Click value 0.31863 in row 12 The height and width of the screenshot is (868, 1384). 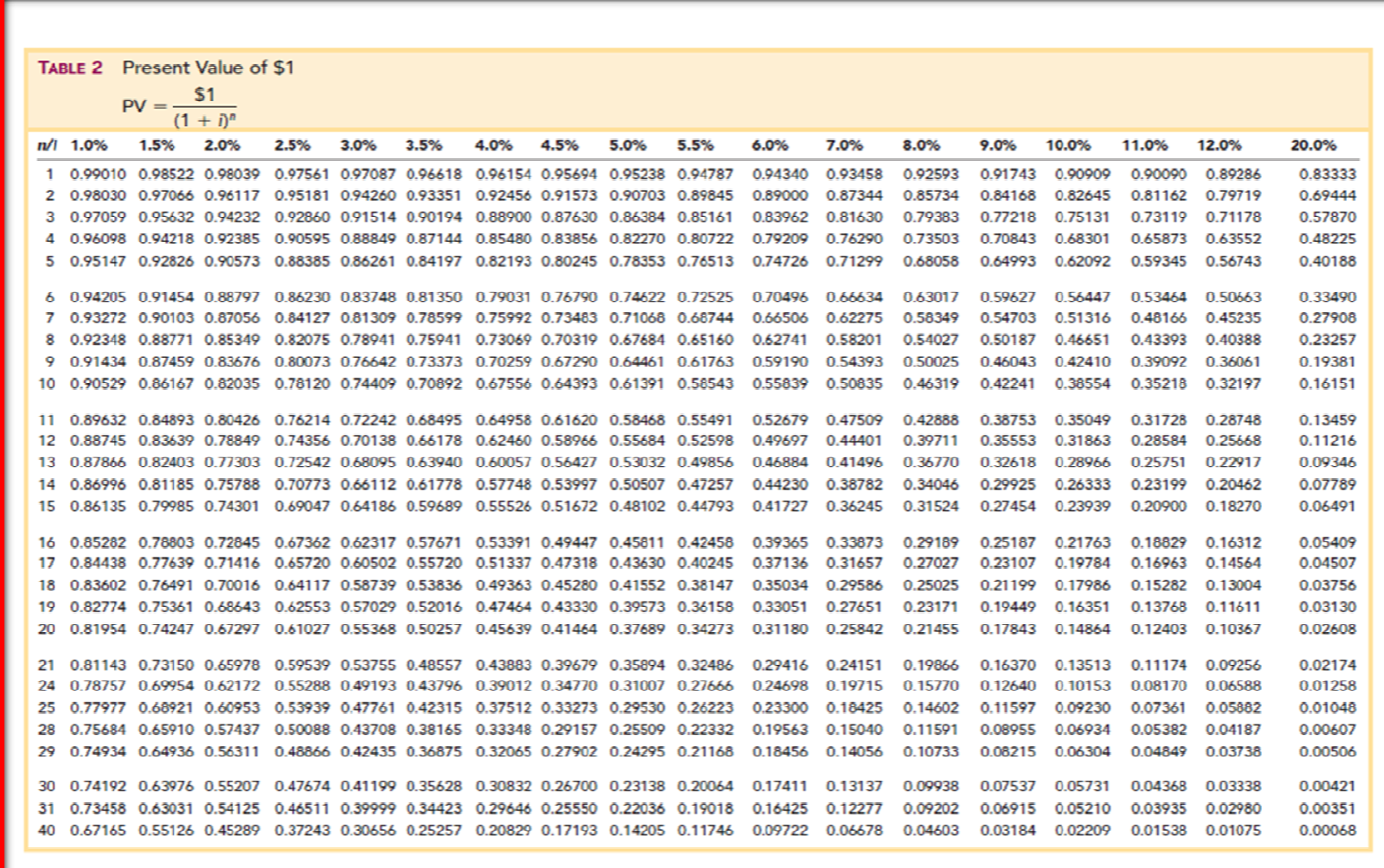[x=1082, y=441]
